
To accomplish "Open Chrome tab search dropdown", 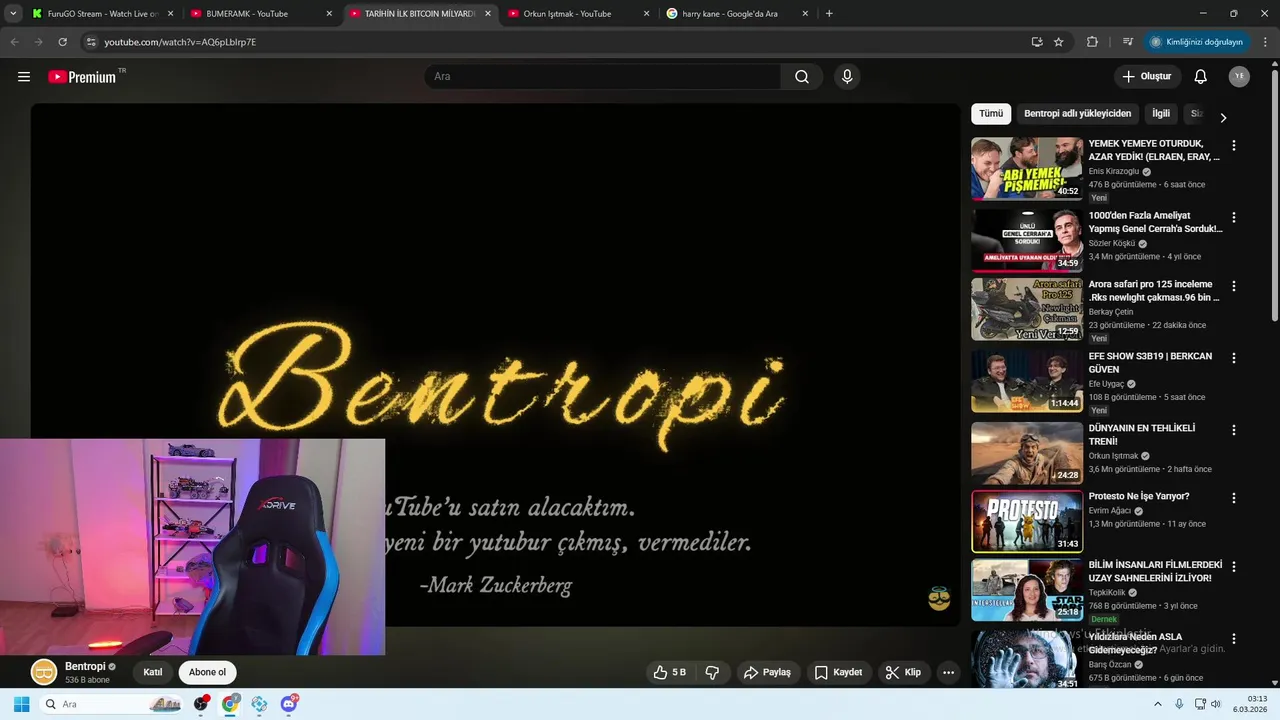I will click(x=13, y=14).
